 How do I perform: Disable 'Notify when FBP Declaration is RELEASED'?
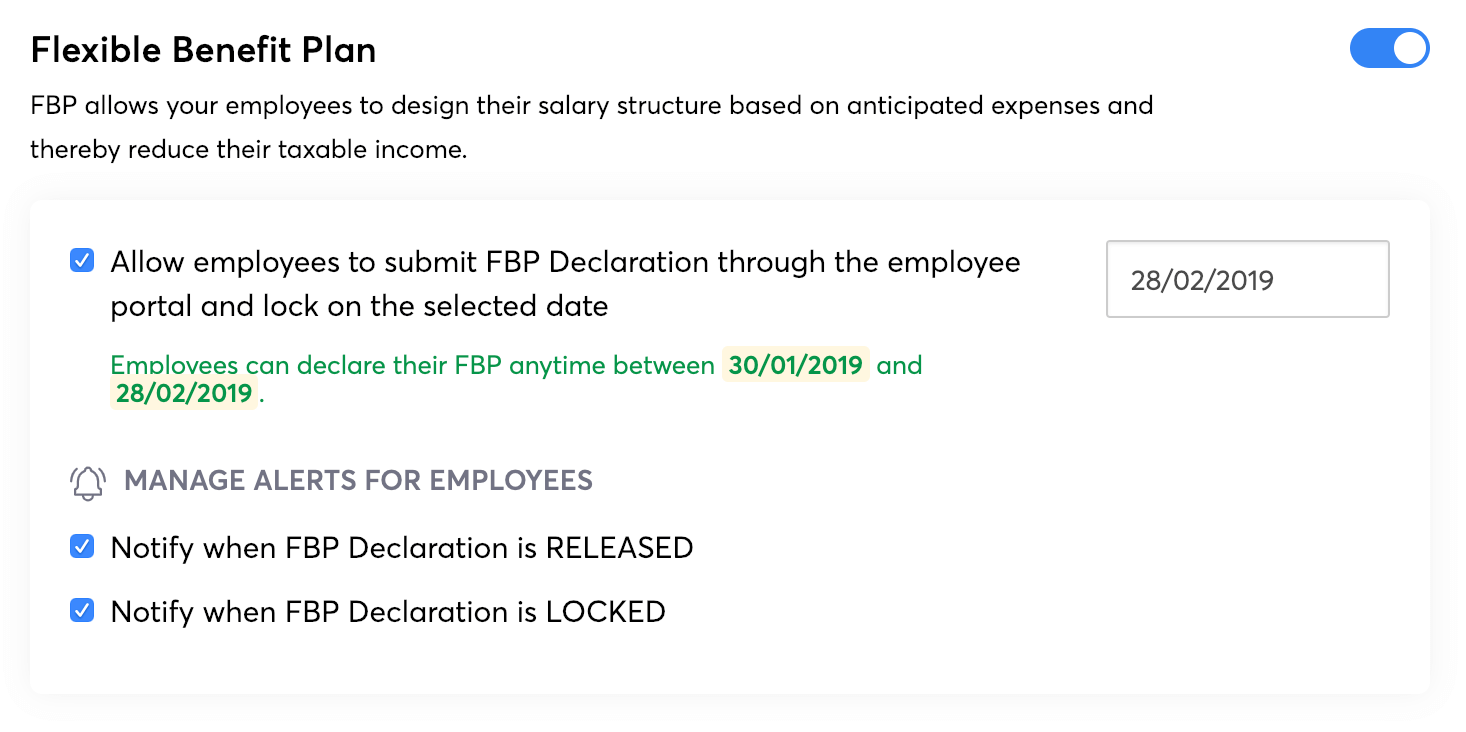coord(81,546)
